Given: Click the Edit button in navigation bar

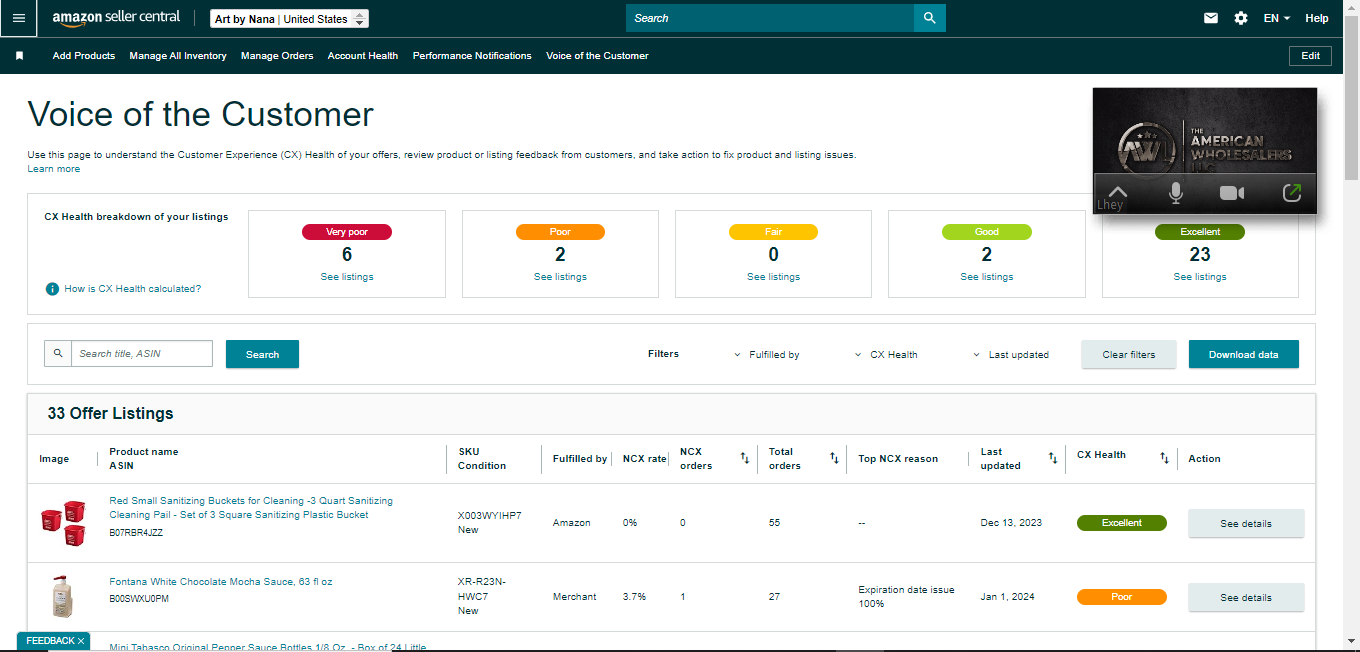Looking at the screenshot, I should coord(1310,56).
